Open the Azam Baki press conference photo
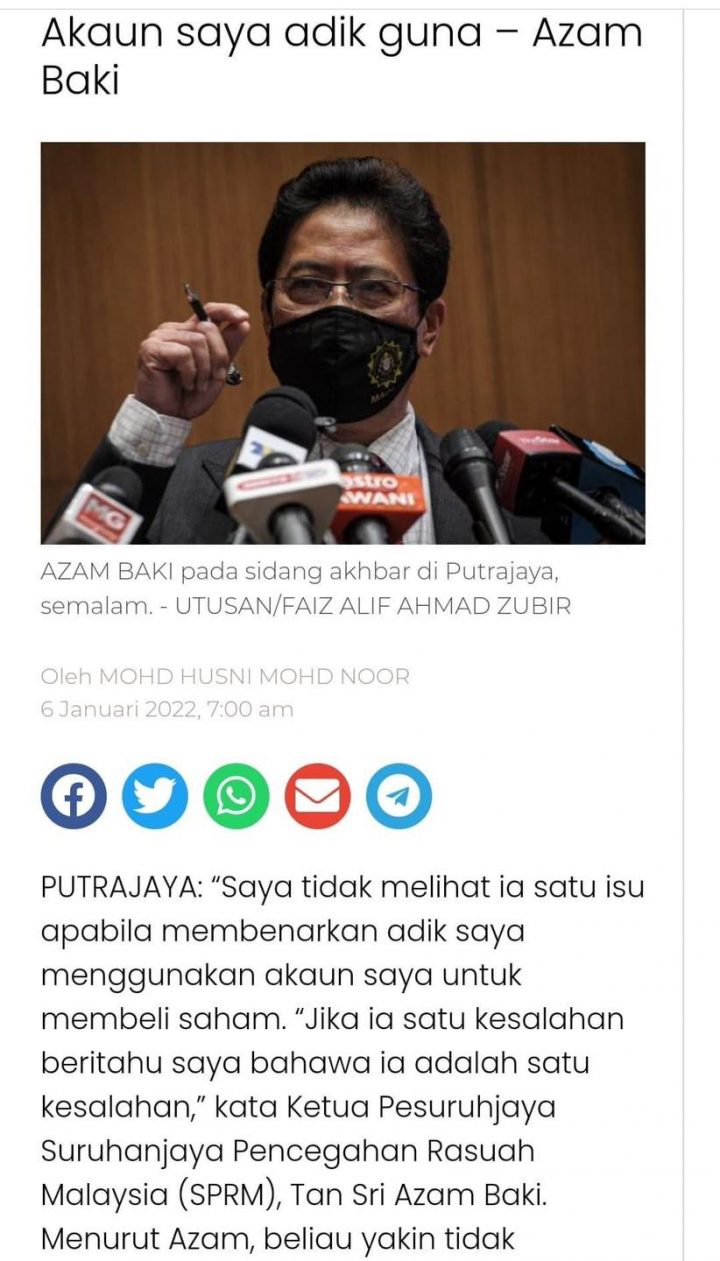This screenshot has height=1261, width=720. pos(343,343)
